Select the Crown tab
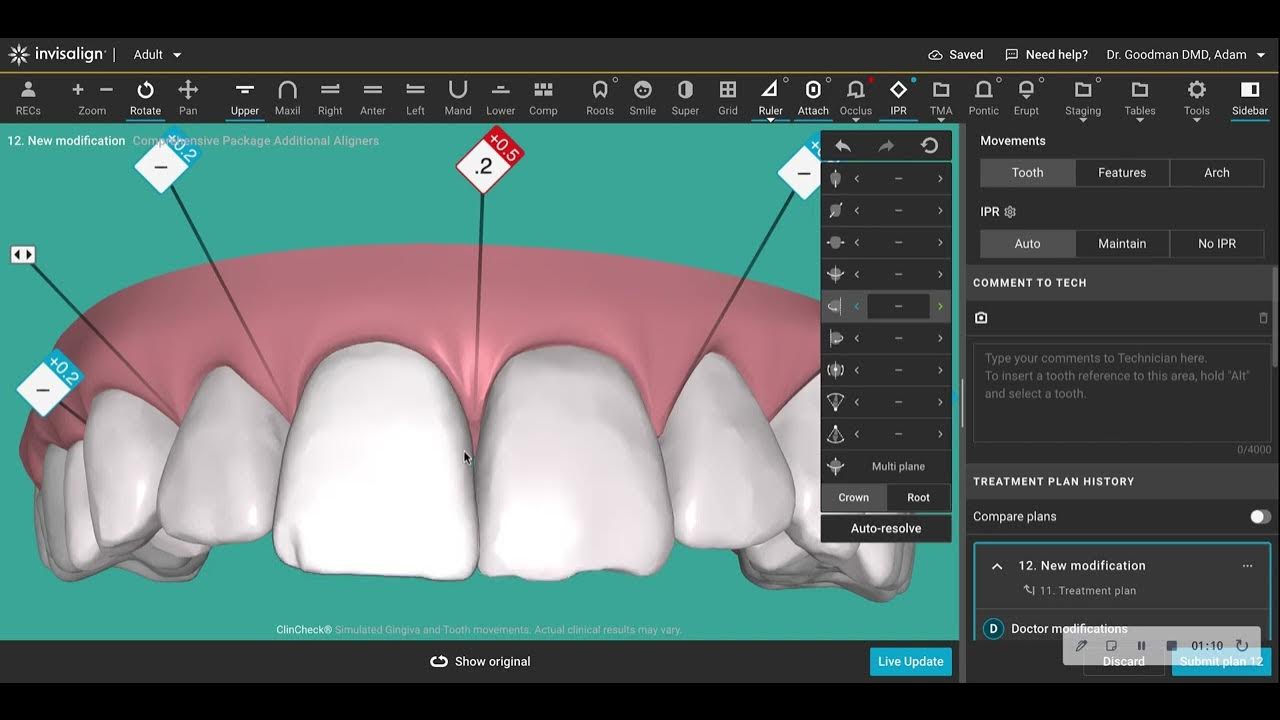 (854, 497)
